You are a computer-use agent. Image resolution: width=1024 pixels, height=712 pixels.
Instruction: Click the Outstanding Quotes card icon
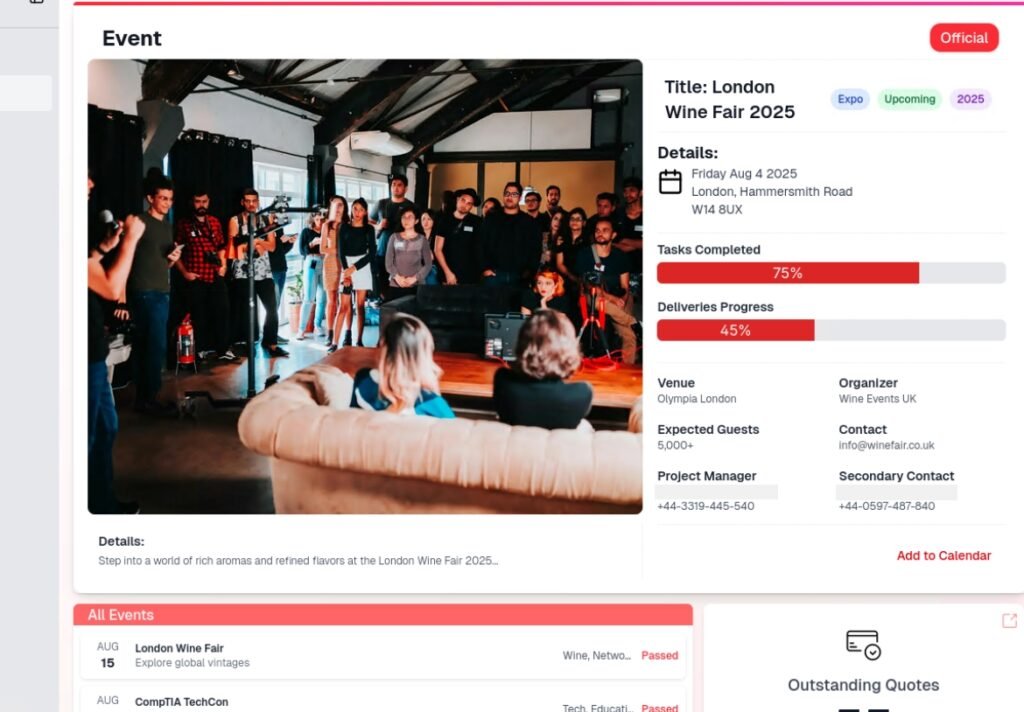(863, 645)
